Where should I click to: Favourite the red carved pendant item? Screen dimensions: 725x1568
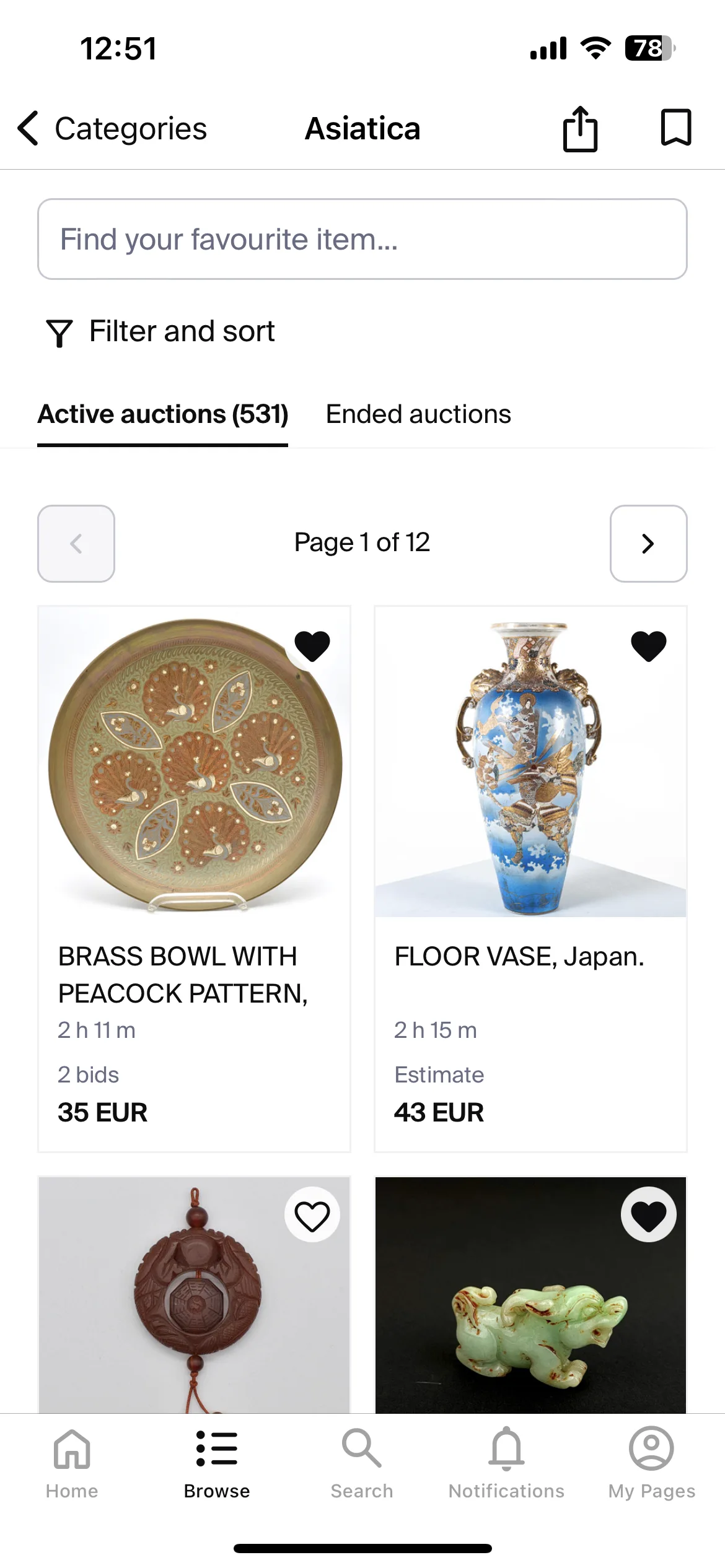click(x=312, y=1214)
